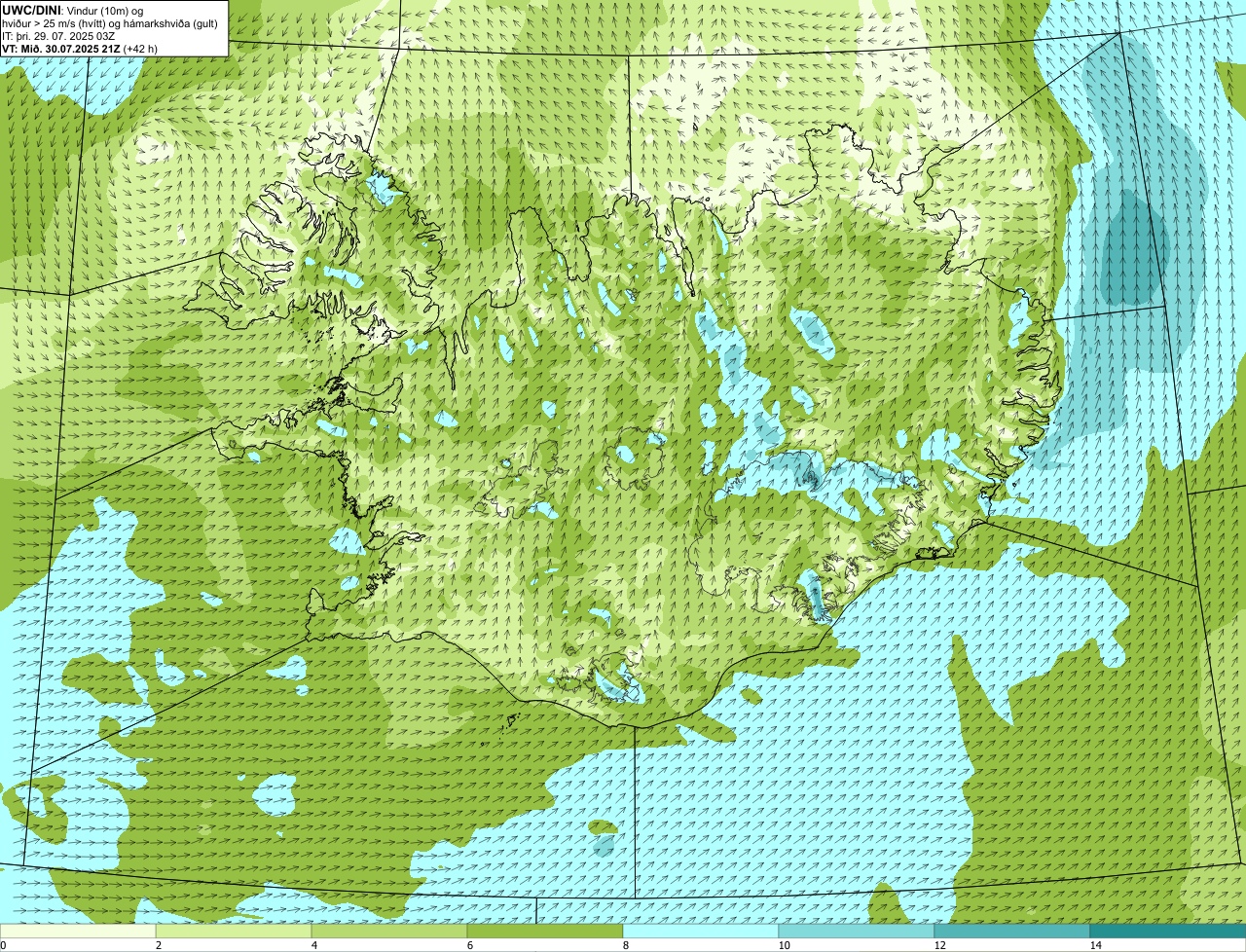Image resolution: width=1246 pixels, height=952 pixels.
Task: Click the legend scale label '8'
Action: point(625,945)
